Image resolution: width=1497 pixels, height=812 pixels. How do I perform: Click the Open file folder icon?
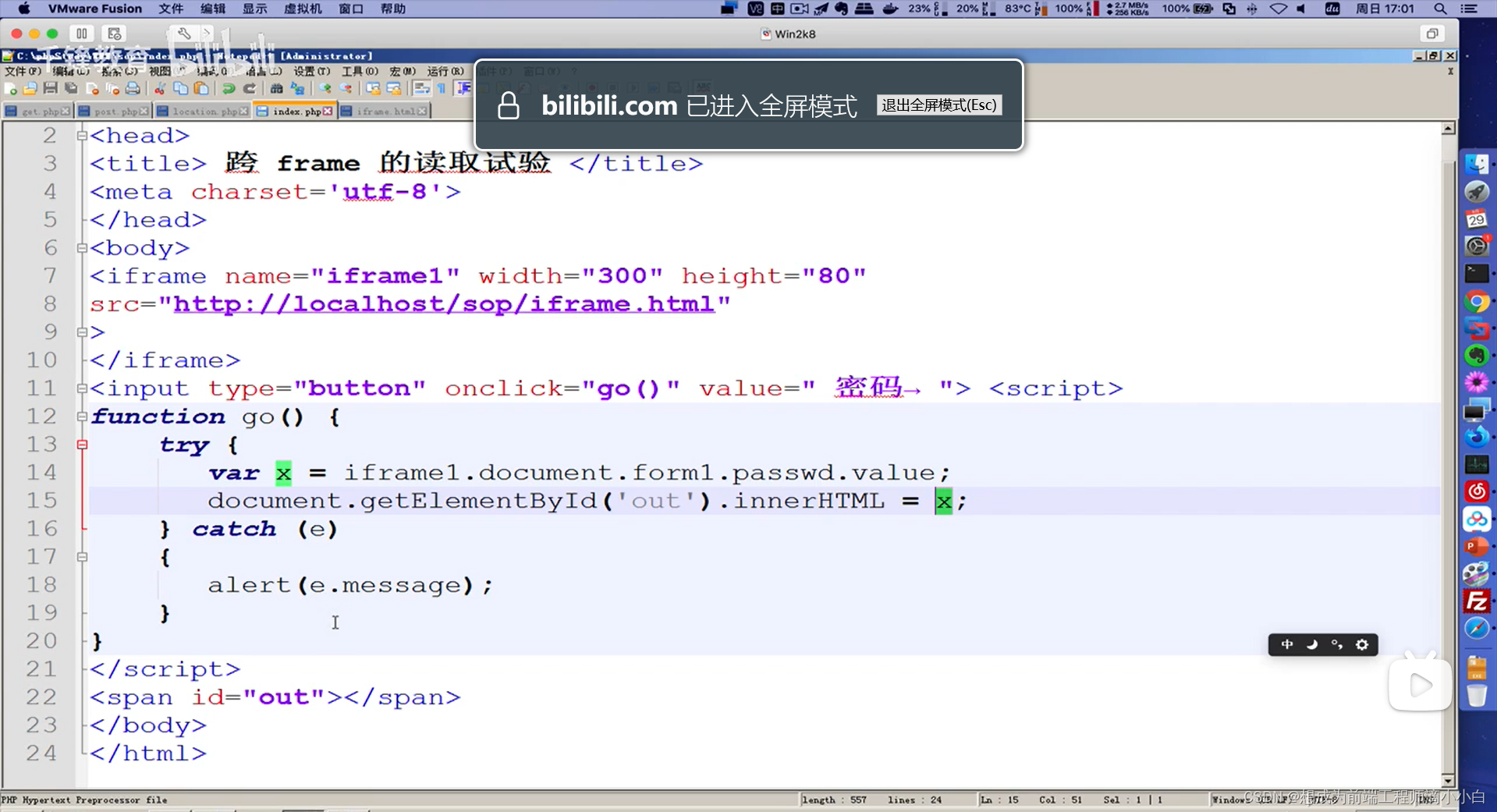pos(30,89)
